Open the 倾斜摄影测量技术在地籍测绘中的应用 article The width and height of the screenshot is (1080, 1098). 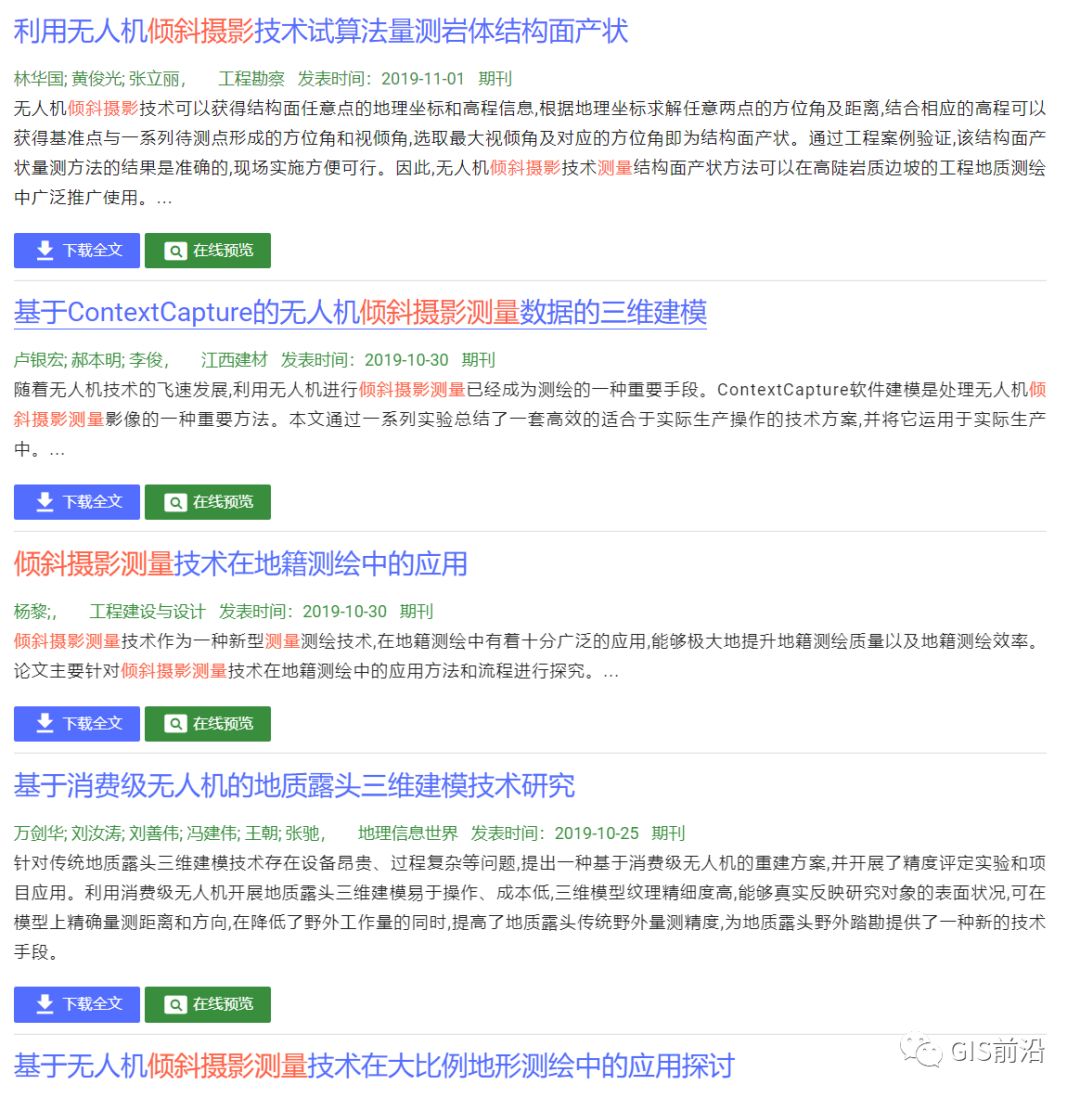[x=240, y=564]
